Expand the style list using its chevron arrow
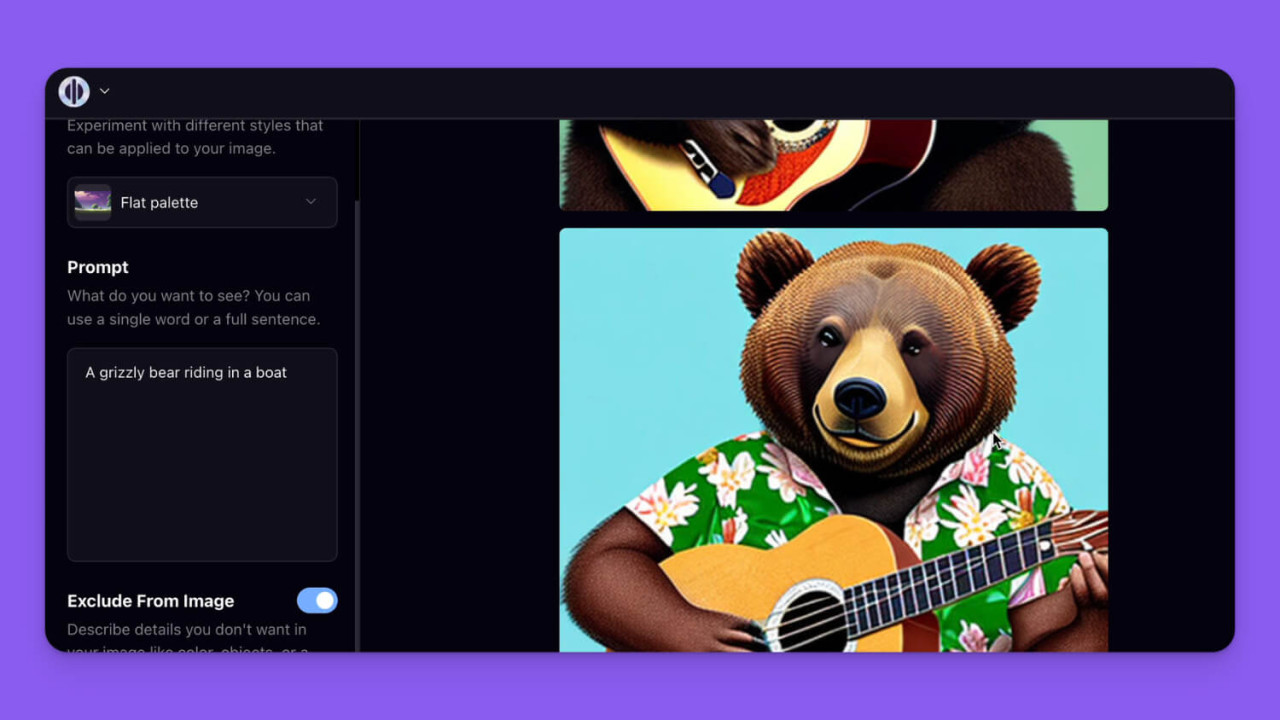 [x=311, y=202]
